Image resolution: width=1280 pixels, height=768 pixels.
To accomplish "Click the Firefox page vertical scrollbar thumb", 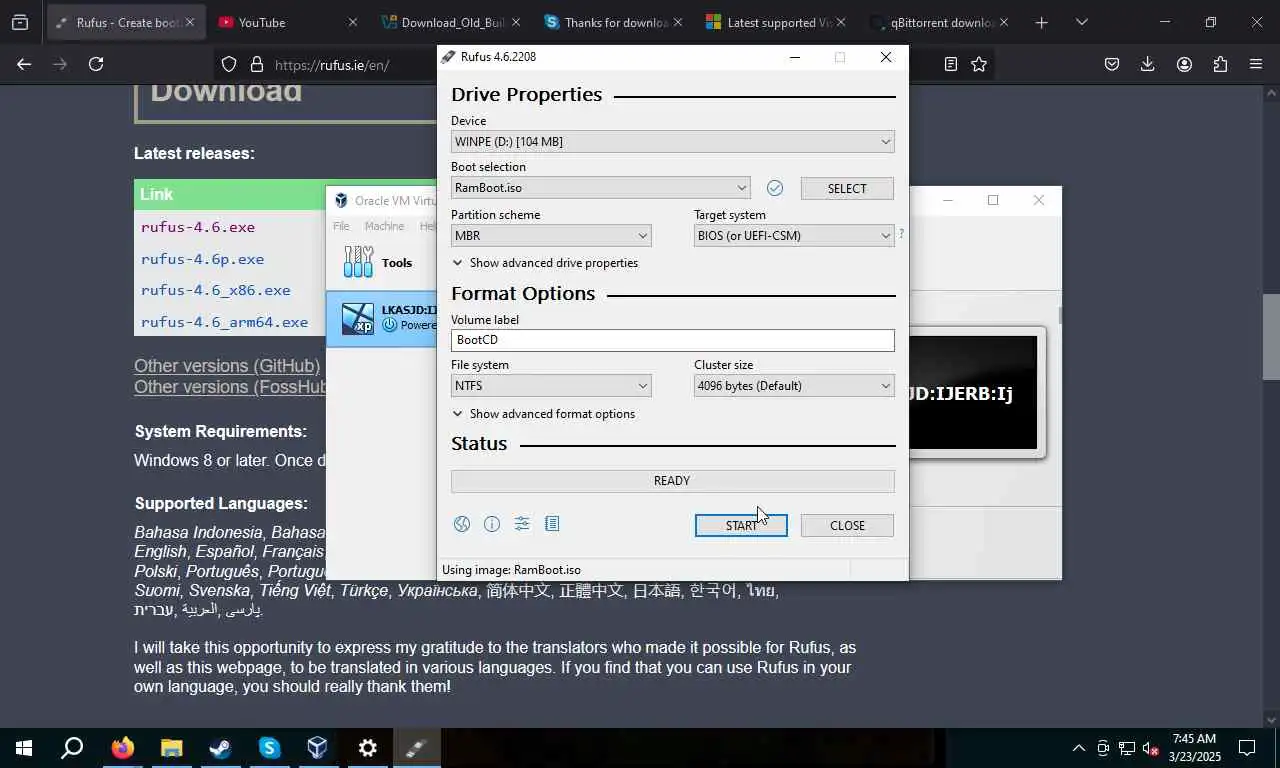I will point(1271,337).
